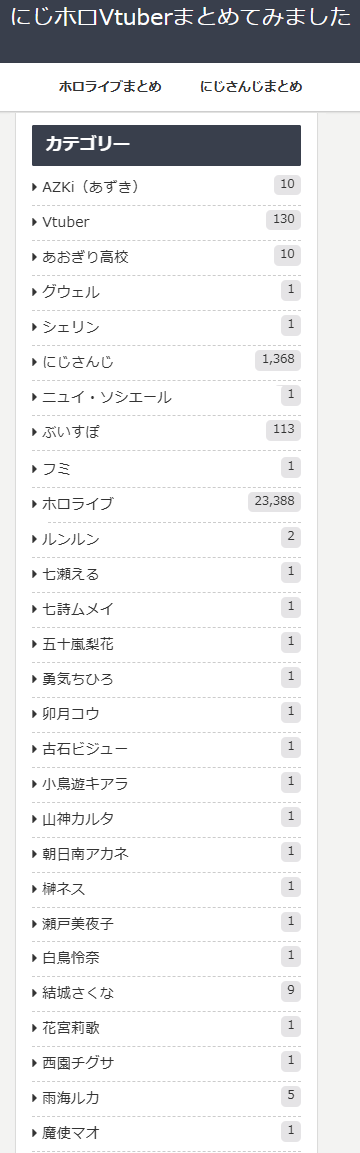Click the site title にじホロVtuberまとめてみました
The height and width of the screenshot is (1153, 360).
tap(181, 17)
